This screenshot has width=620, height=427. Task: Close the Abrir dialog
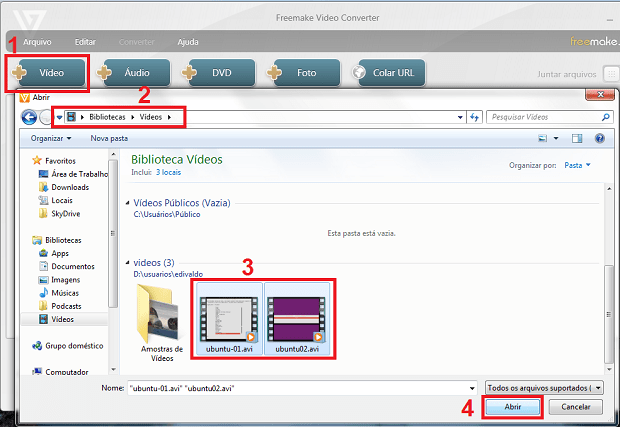tap(600, 94)
